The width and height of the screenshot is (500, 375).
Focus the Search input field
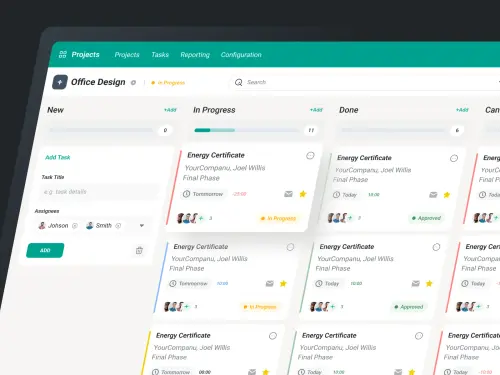click(x=365, y=82)
